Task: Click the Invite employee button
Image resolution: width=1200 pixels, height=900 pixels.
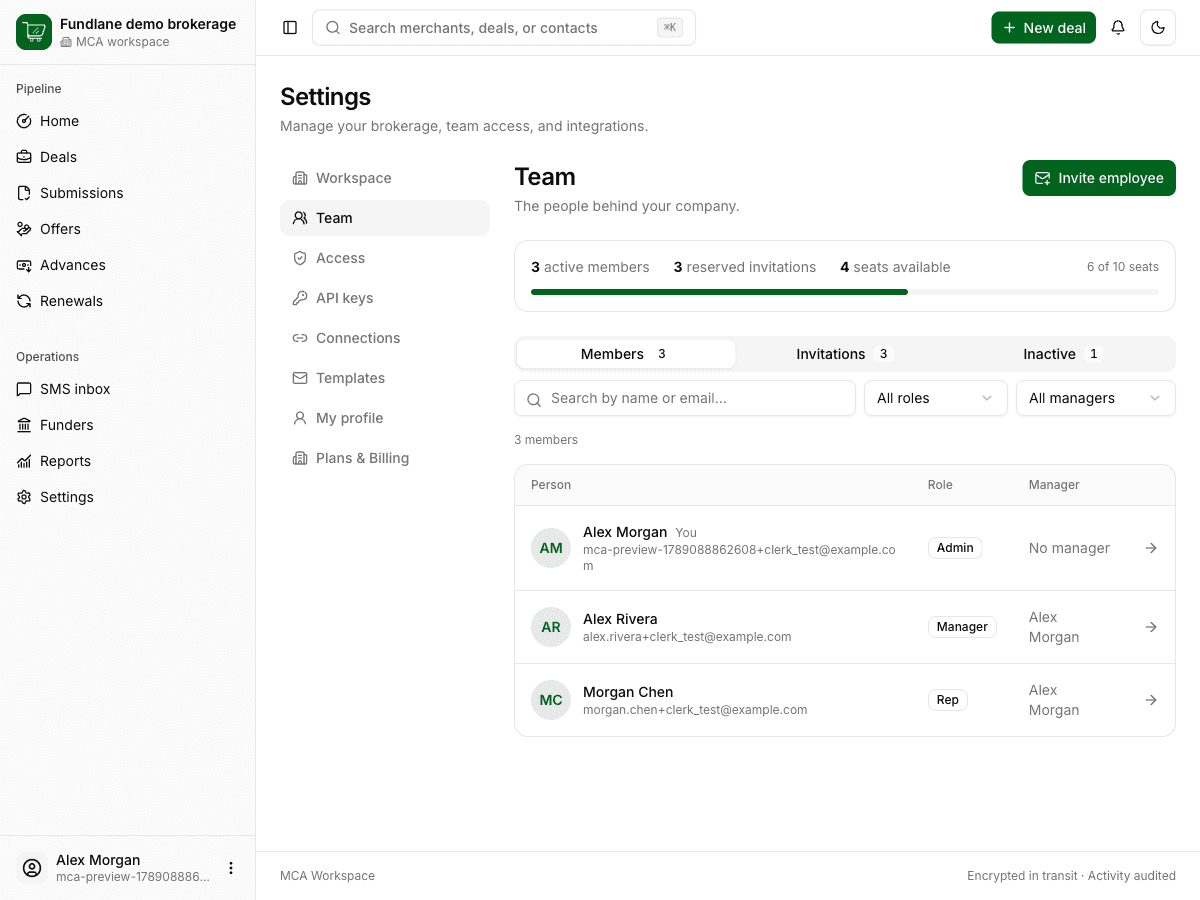Action: click(x=1099, y=178)
